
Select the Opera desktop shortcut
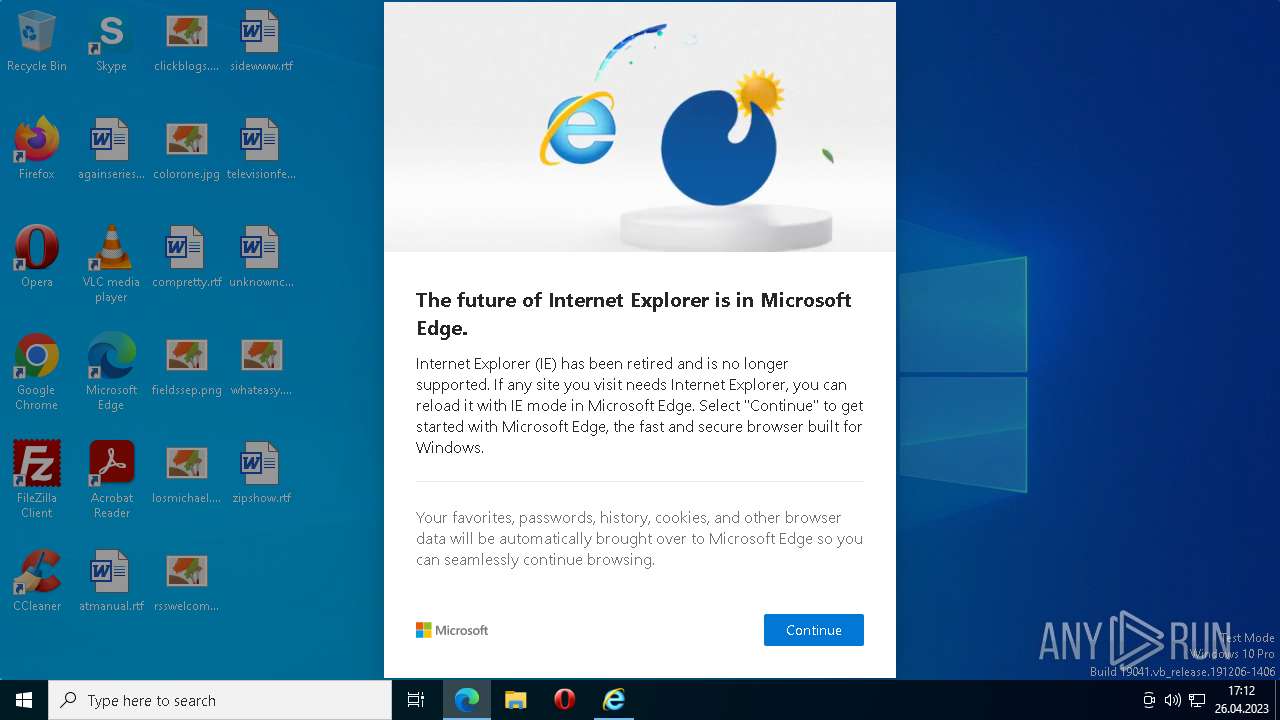tap(37, 258)
